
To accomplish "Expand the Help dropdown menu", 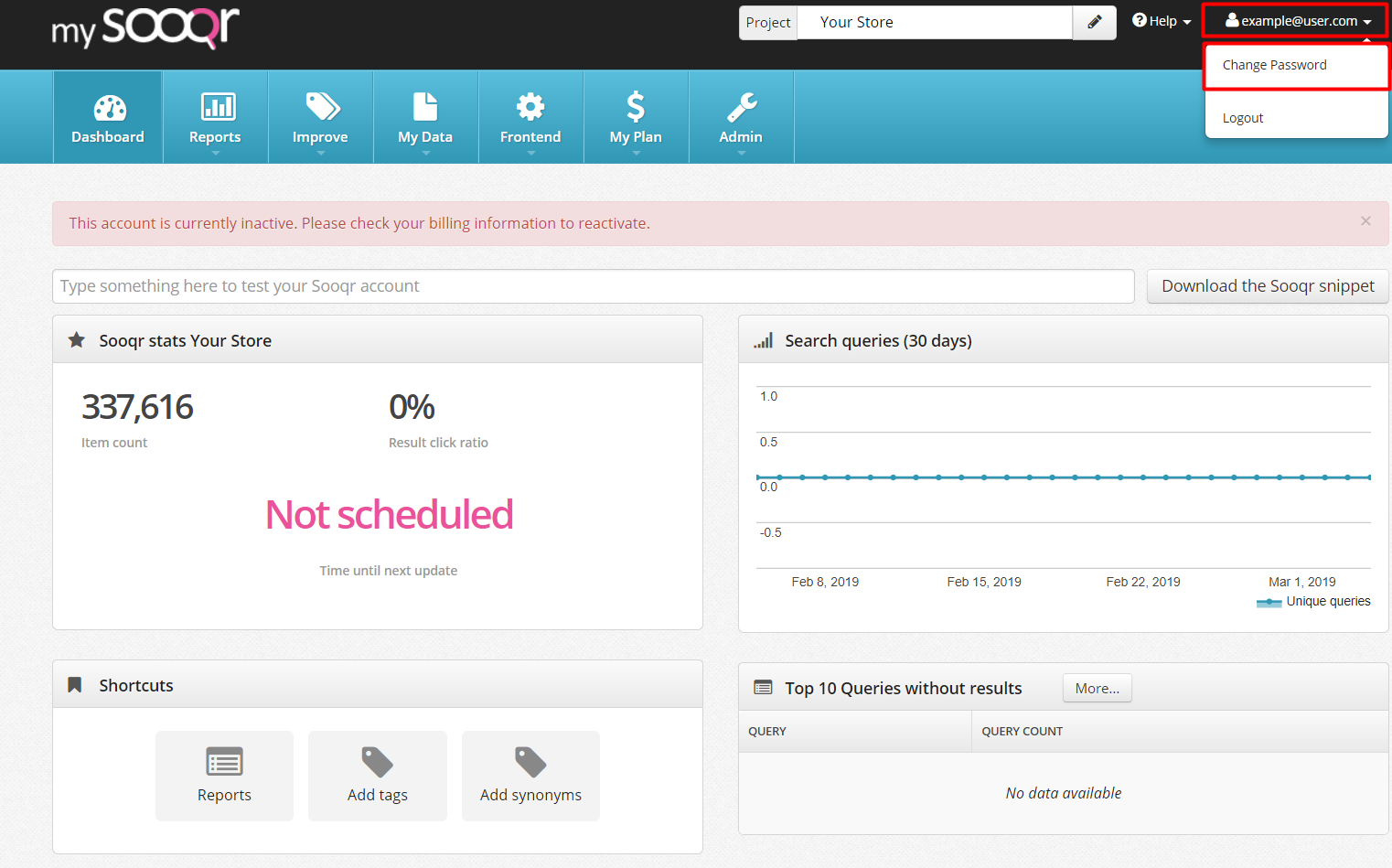I will click(x=1162, y=21).
